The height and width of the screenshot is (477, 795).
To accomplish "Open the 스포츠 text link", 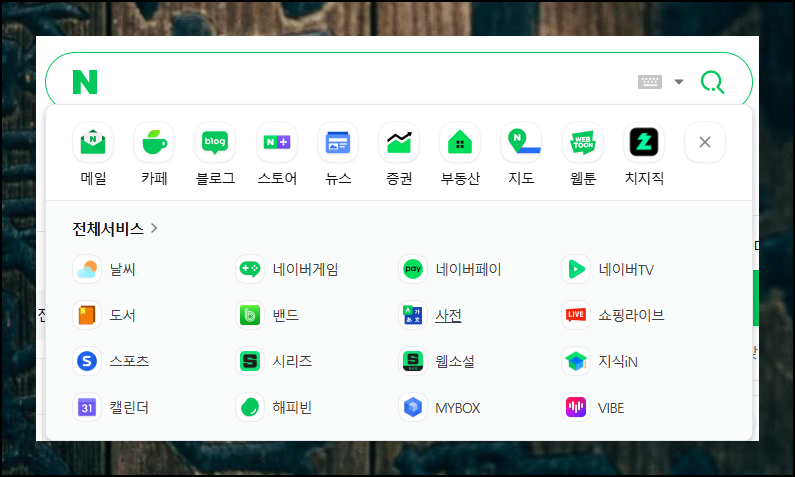I will [x=129, y=361].
